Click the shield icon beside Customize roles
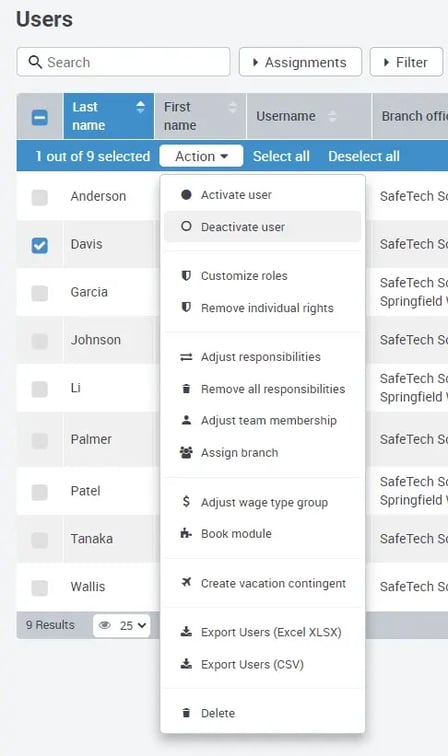Viewport: 448px width, 756px height. click(x=186, y=276)
